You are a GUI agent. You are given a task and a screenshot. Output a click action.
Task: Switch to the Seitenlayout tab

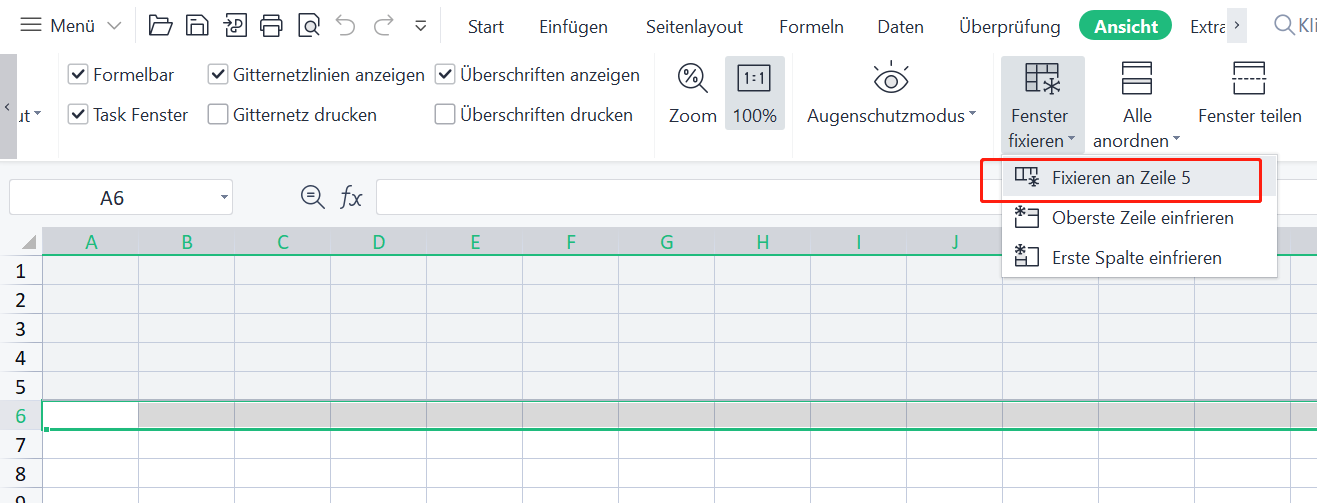click(x=693, y=27)
